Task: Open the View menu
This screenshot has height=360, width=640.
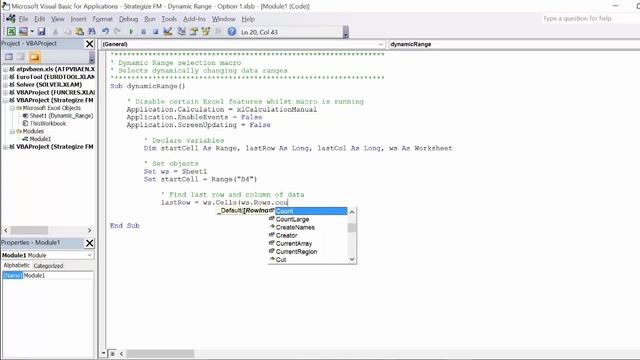Action: 58,19
